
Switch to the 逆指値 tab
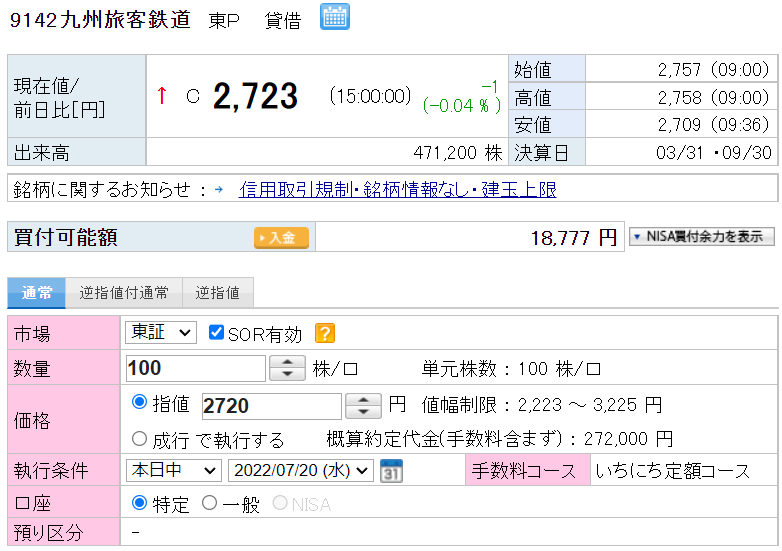click(217, 293)
